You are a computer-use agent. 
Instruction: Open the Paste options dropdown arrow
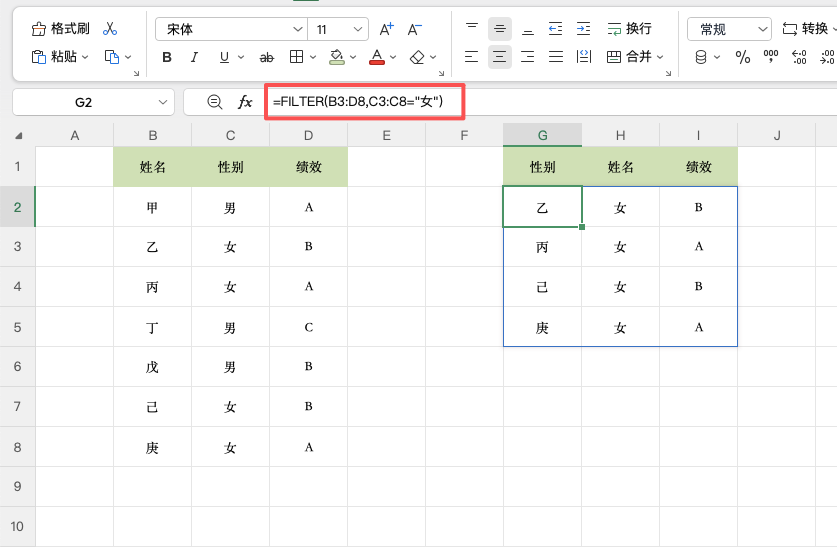85,57
